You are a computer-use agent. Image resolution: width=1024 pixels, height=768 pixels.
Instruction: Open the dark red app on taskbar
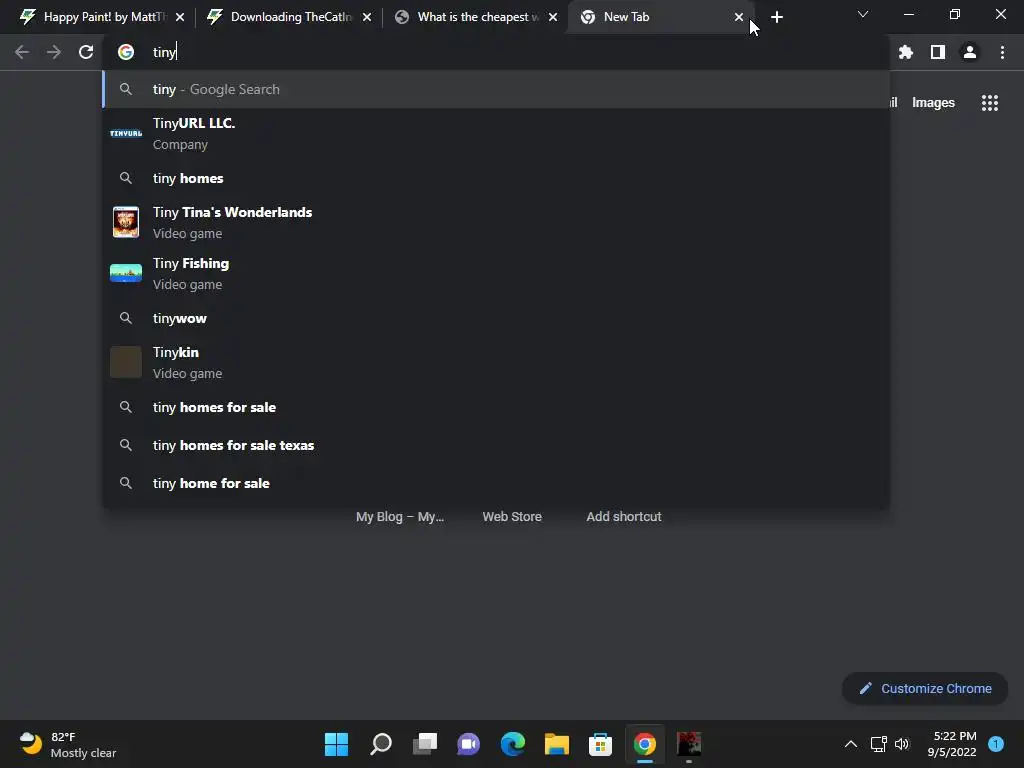(x=688, y=744)
